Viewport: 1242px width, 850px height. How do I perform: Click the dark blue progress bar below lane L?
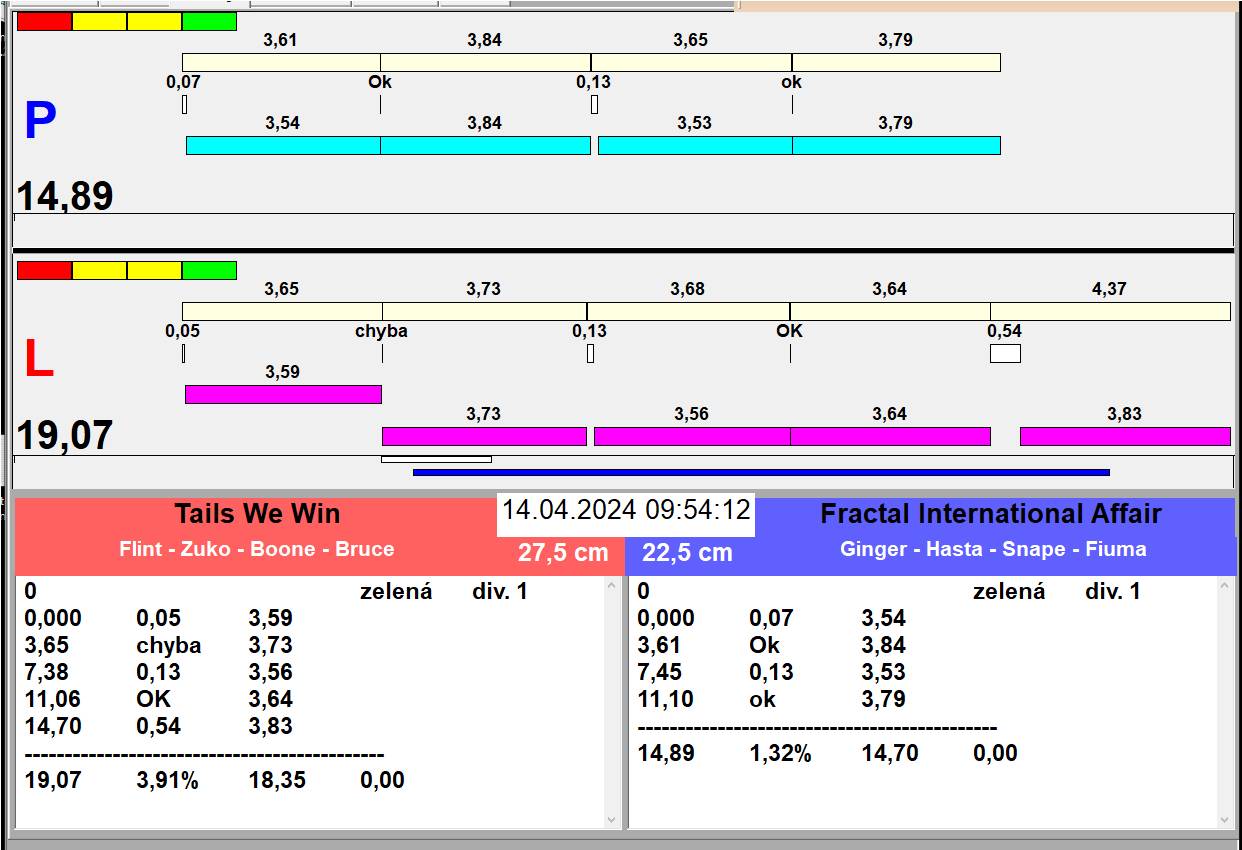(x=760, y=472)
